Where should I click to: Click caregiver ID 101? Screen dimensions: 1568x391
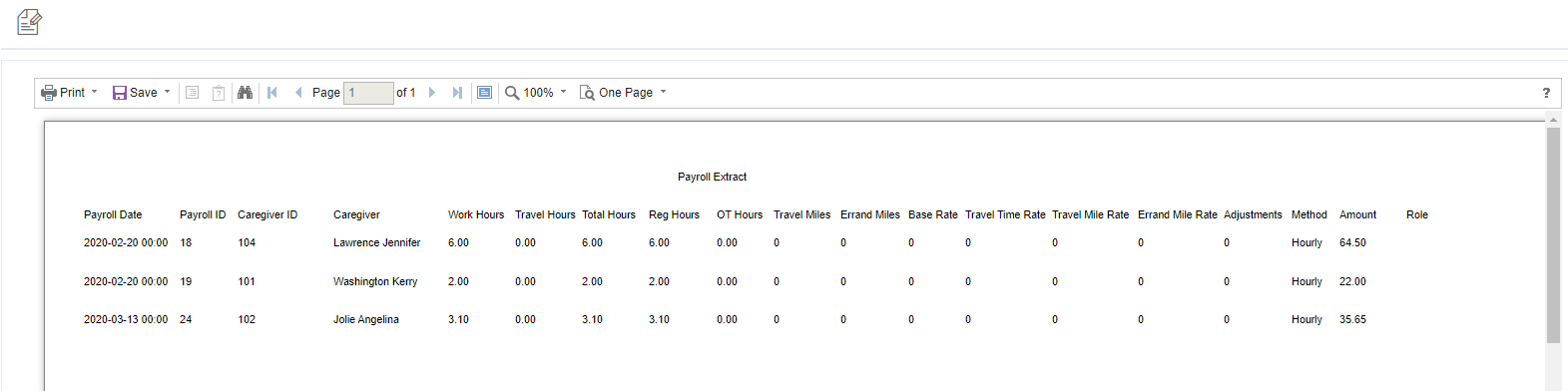coord(247,281)
